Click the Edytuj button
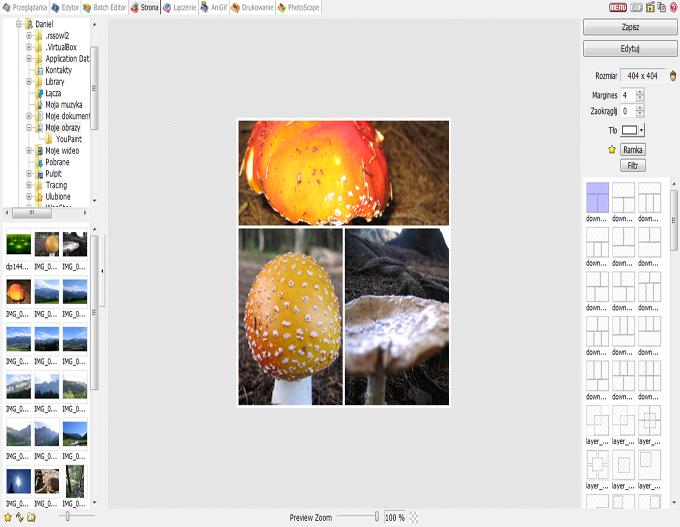The image size is (680, 527). point(630,48)
